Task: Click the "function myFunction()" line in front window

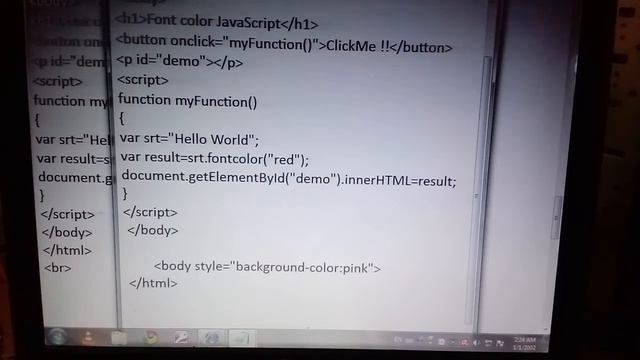Action: pyautogui.click(x=188, y=101)
